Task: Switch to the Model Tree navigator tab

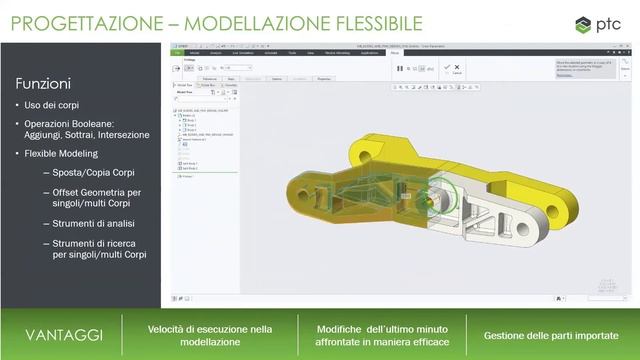Action: point(183,85)
